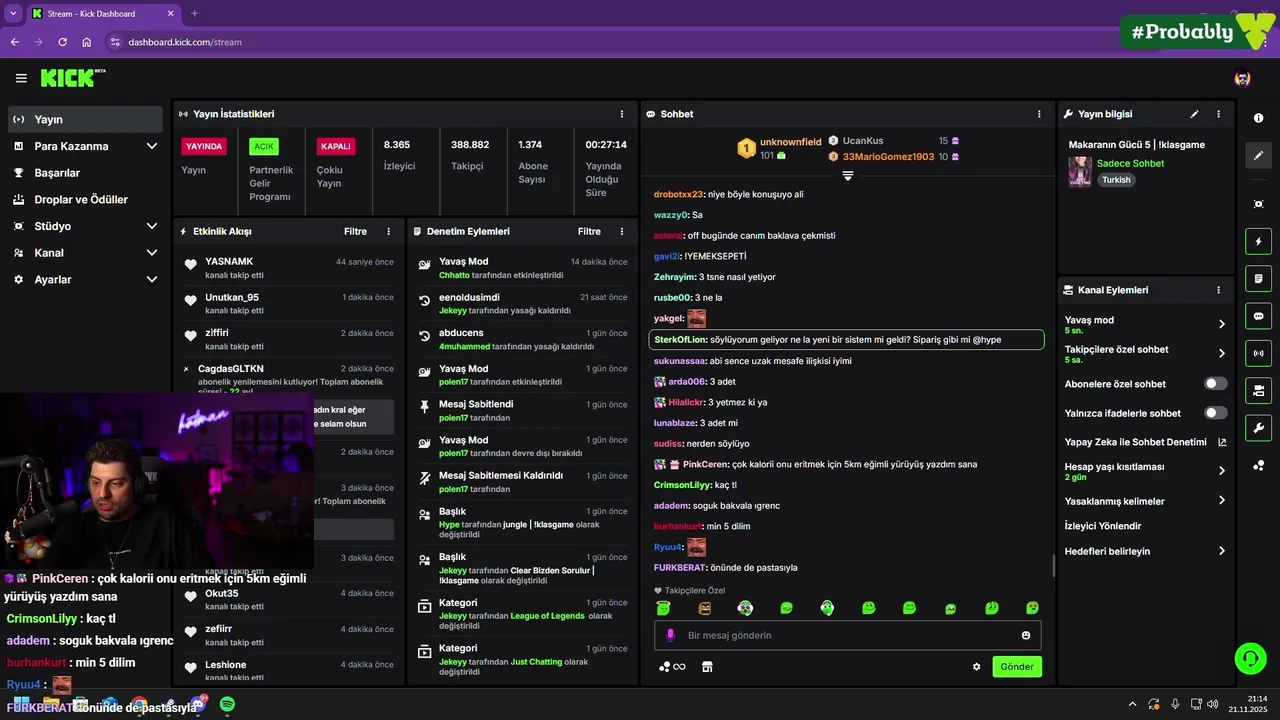Open the Kanal Eylemleri panel options menu
The height and width of the screenshot is (720, 1280).
coord(1218,290)
